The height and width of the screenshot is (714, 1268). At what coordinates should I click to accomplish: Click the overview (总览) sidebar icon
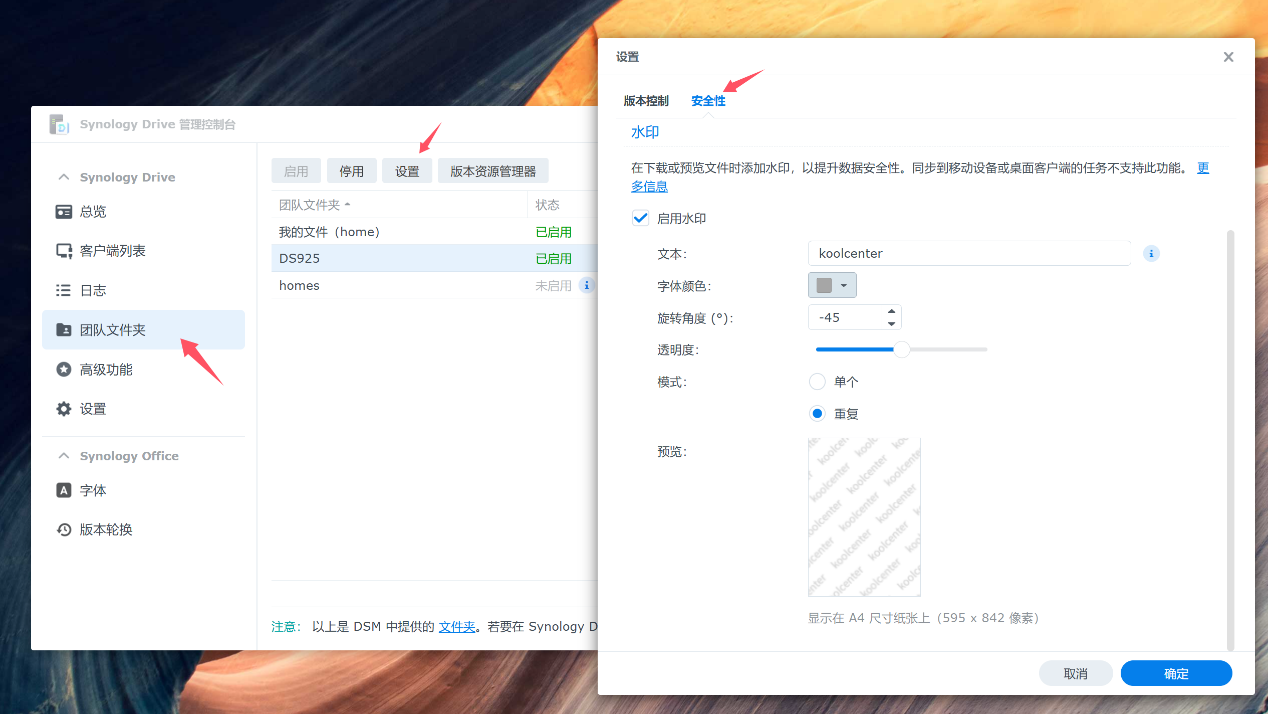[64, 212]
